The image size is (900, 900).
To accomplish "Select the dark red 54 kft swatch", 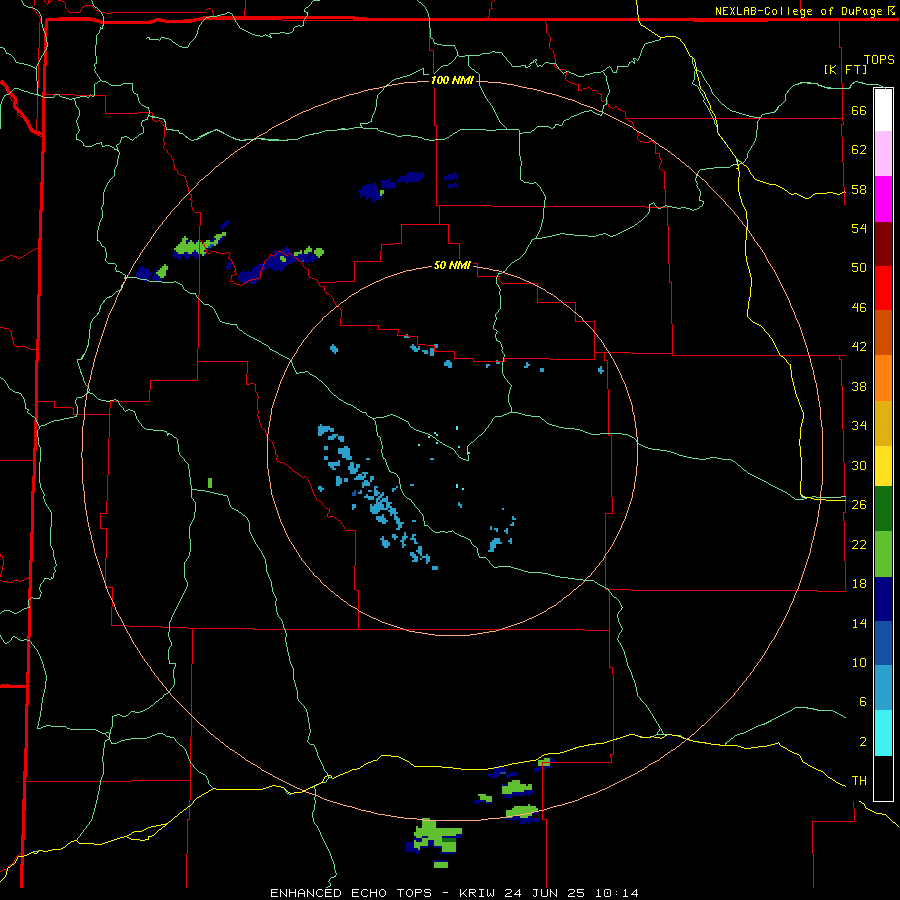I will tap(883, 244).
